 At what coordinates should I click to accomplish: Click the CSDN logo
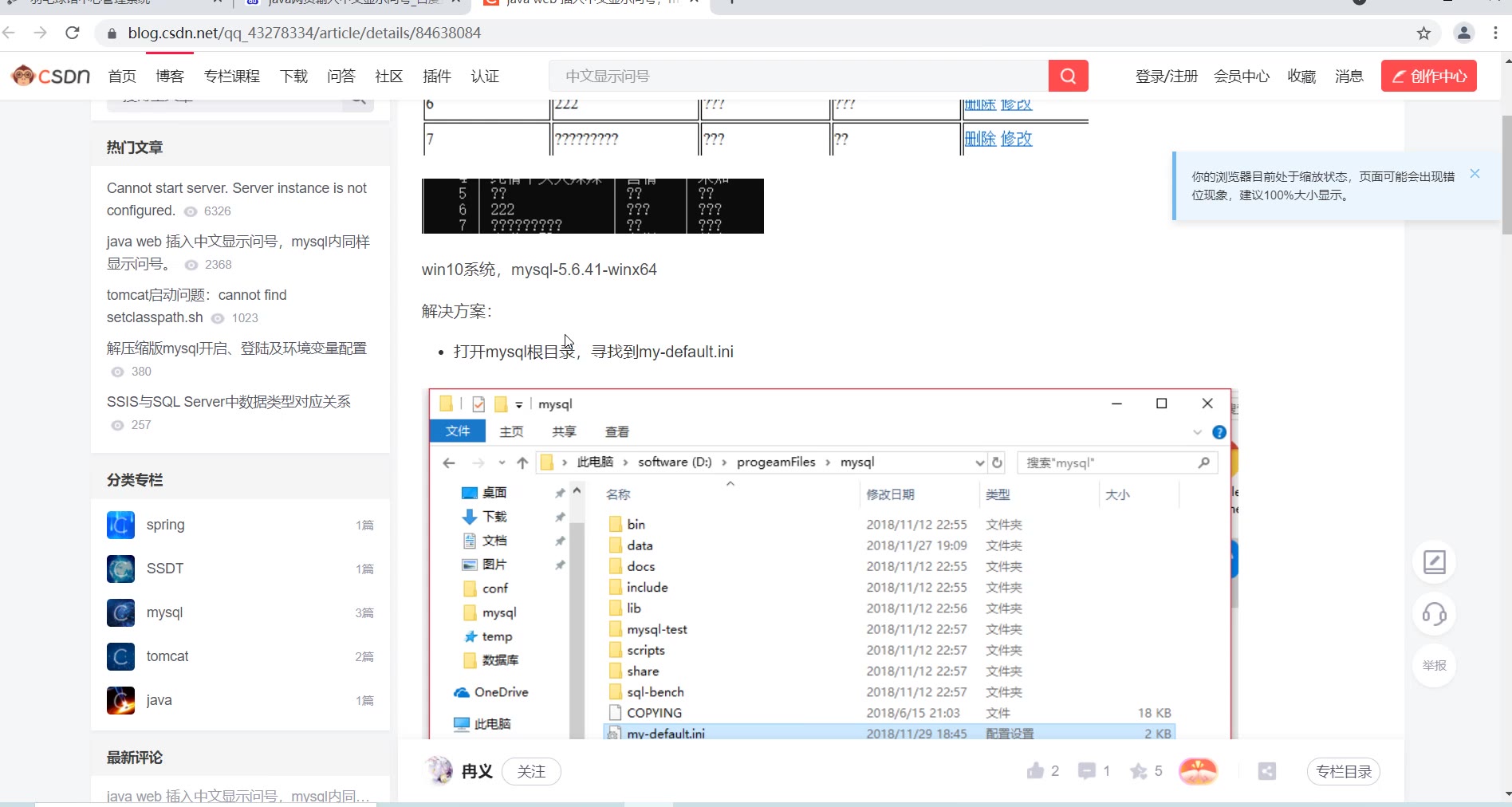coord(51,76)
